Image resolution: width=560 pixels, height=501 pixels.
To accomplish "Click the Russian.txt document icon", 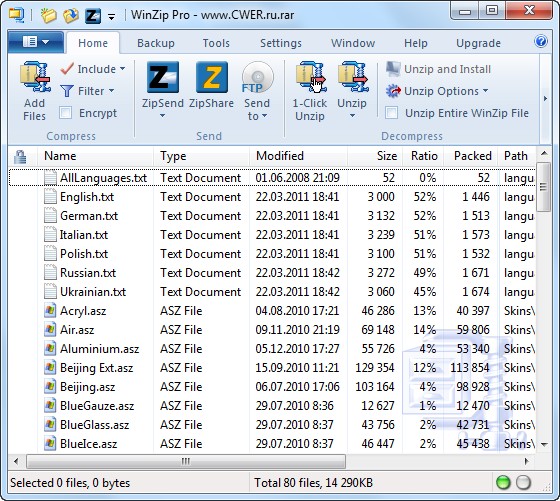I will coord(50,272).
